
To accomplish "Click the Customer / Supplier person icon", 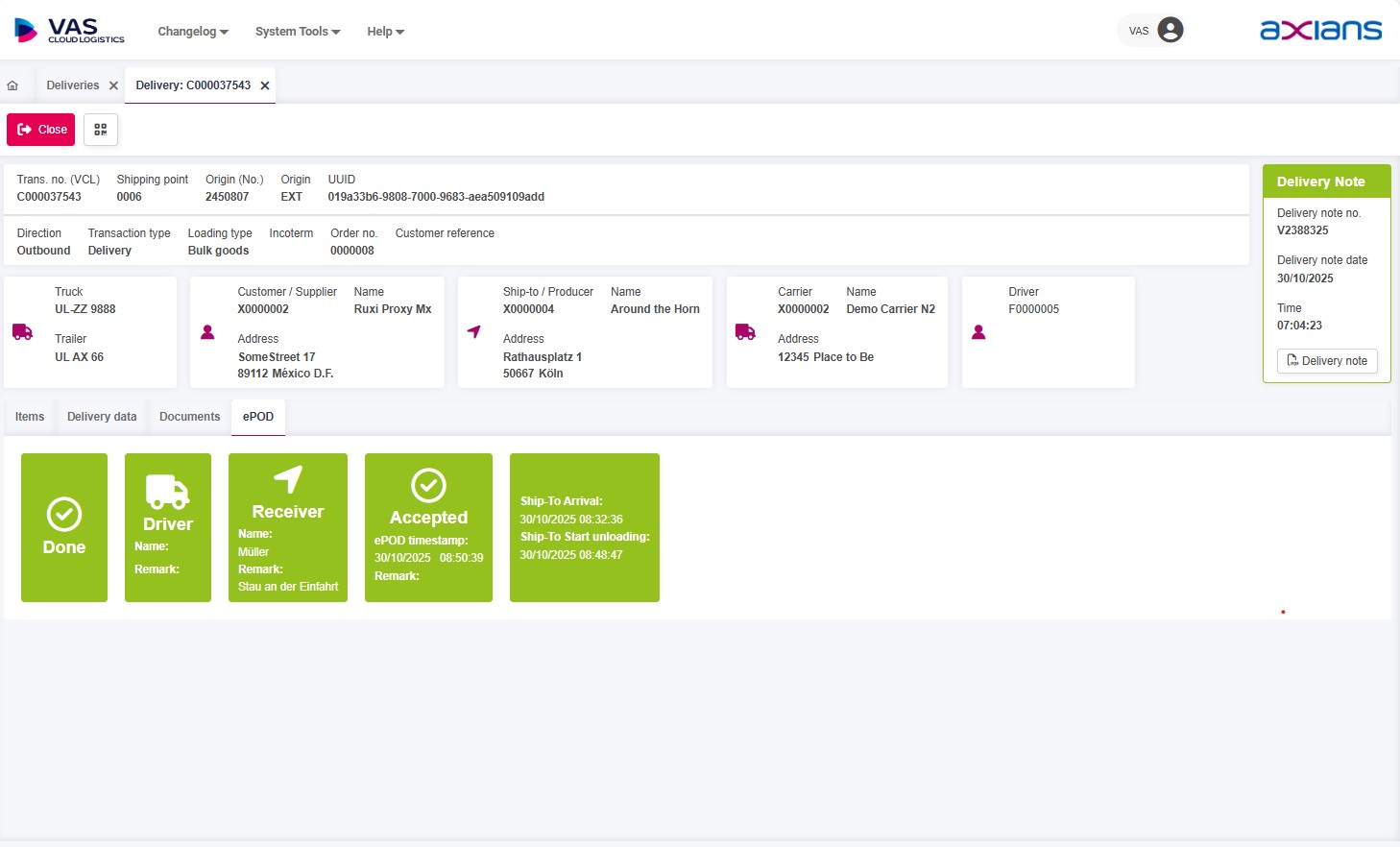I will click(x=207, y=332).
